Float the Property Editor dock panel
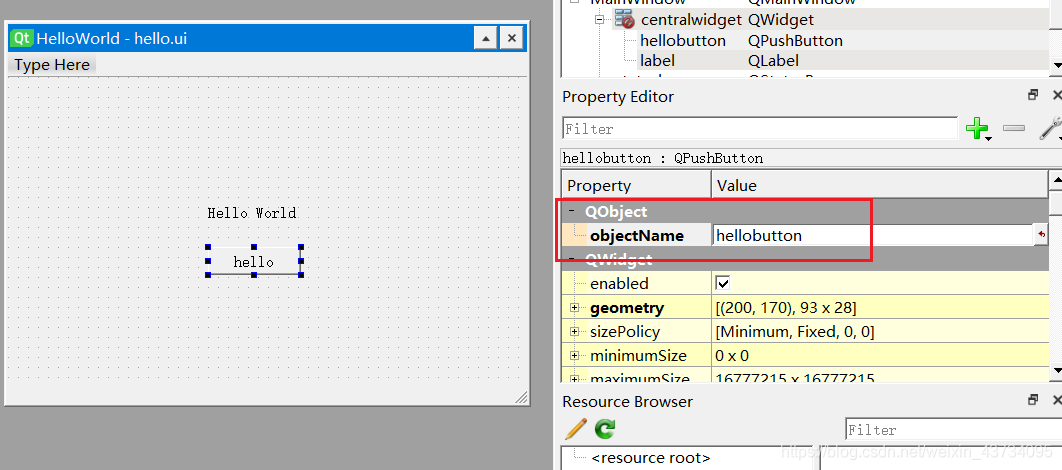 pos(1033,95)
